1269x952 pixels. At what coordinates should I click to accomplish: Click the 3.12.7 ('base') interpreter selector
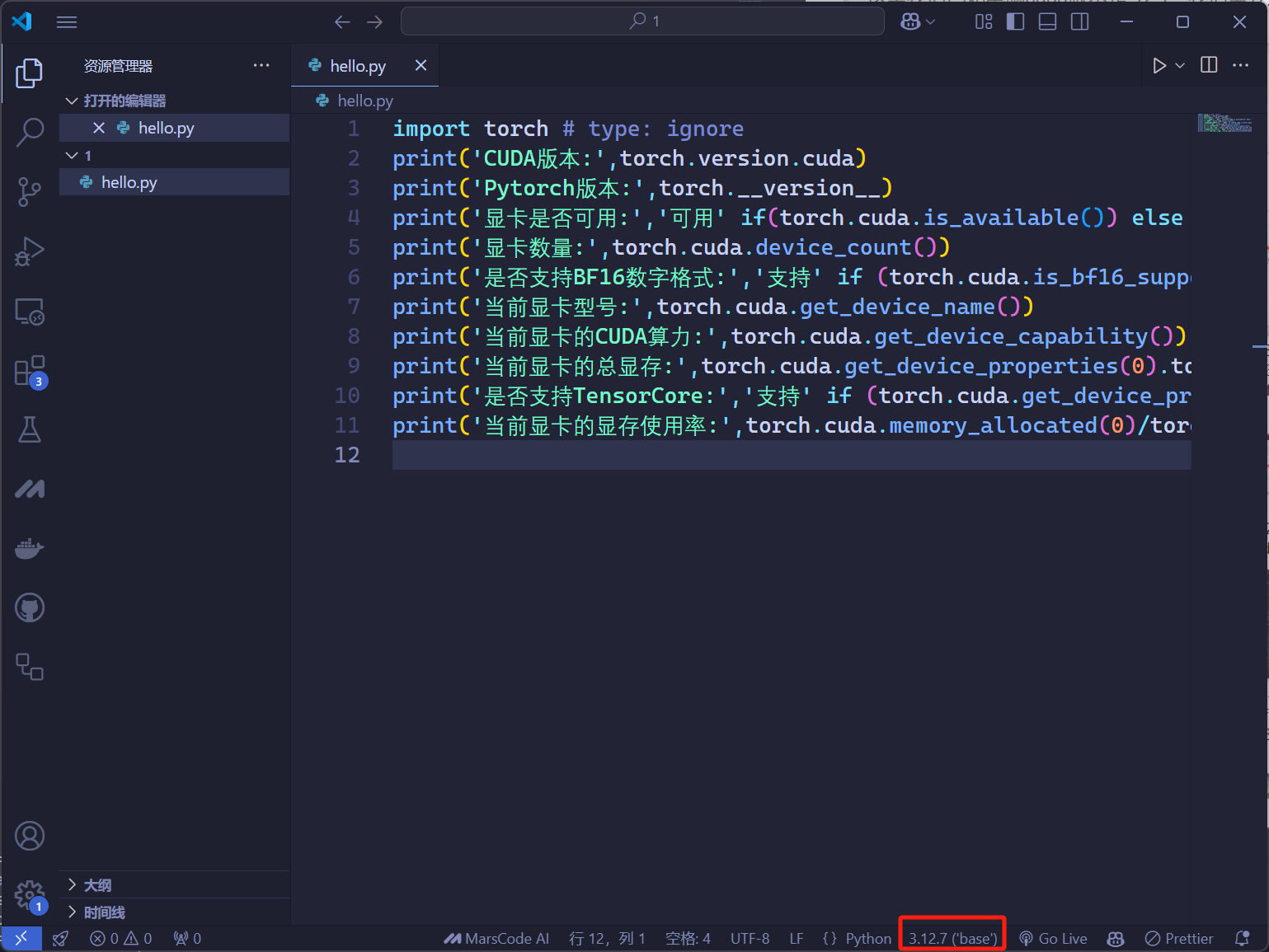click(952, 939)
